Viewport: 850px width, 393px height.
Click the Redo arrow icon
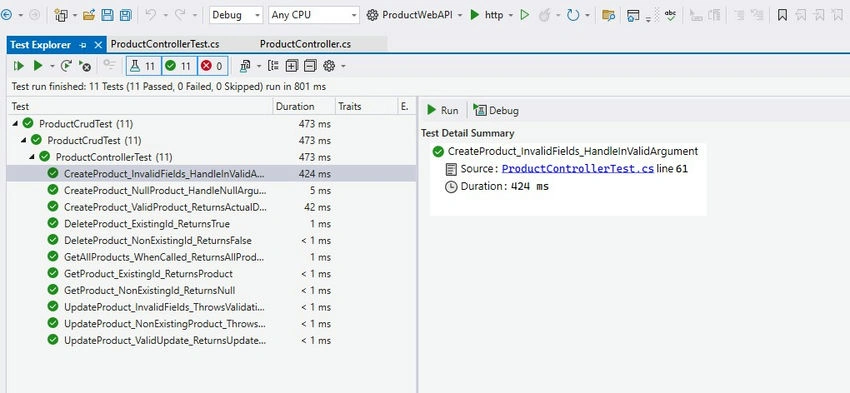[x=179, y=15]
